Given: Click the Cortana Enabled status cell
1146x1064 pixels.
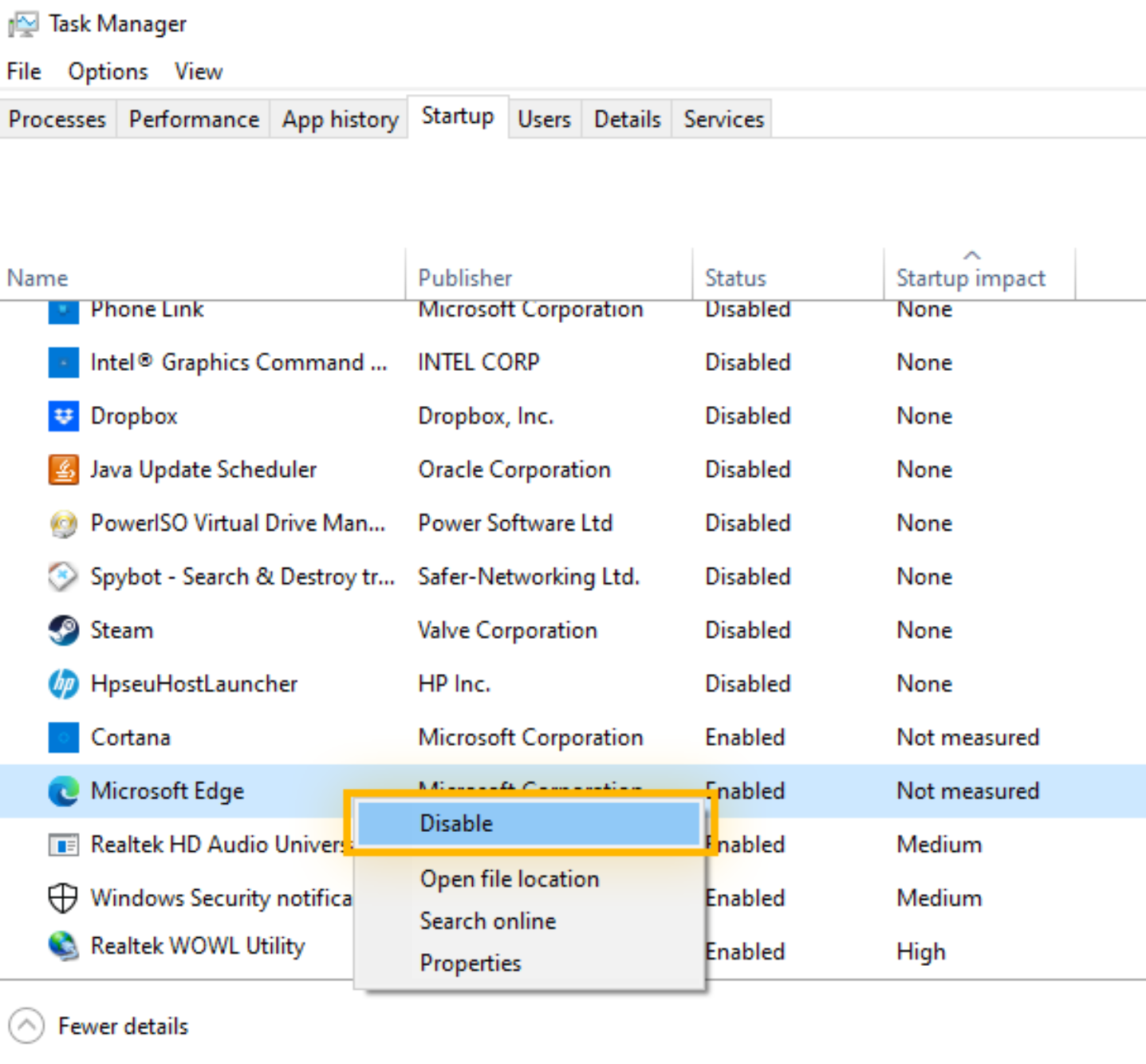Looking at the screenshot, I should (745, 738).
